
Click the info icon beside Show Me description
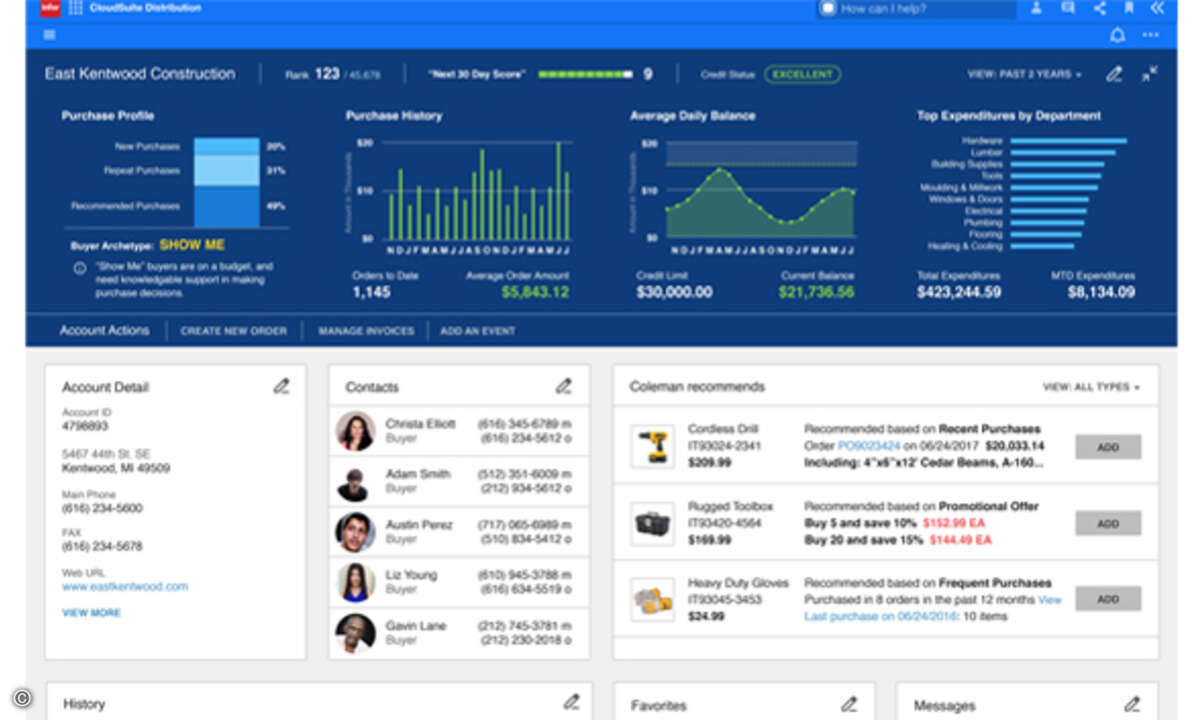click(x=80, y=268)
